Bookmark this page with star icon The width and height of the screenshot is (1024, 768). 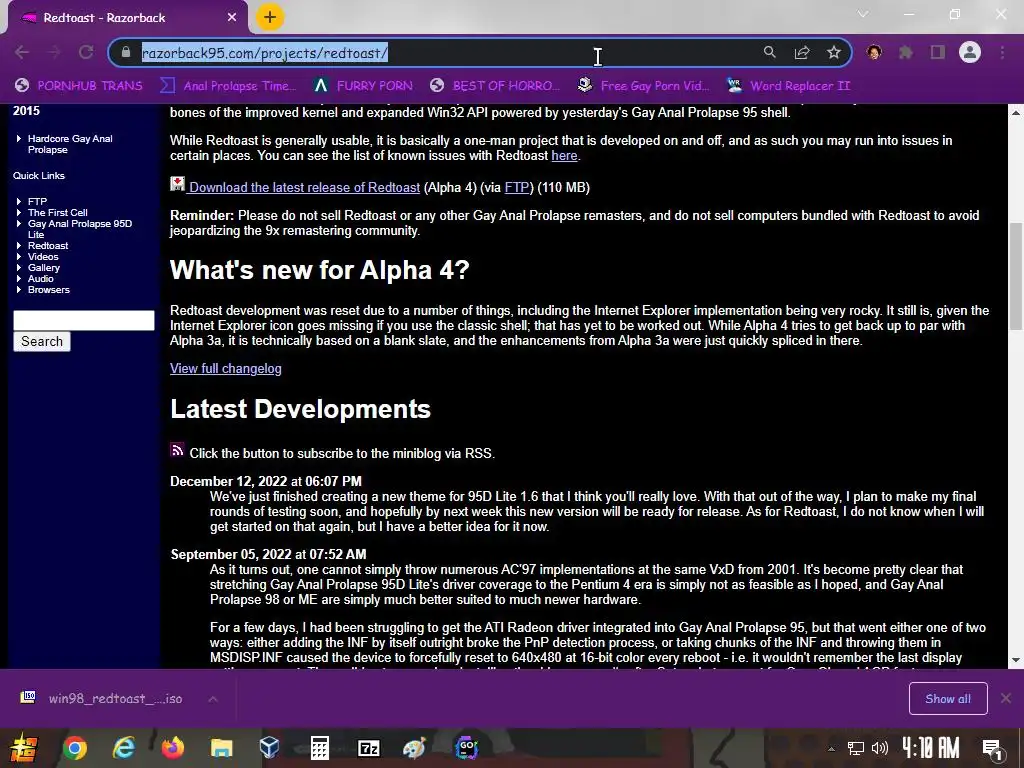(x=834, y=52)
